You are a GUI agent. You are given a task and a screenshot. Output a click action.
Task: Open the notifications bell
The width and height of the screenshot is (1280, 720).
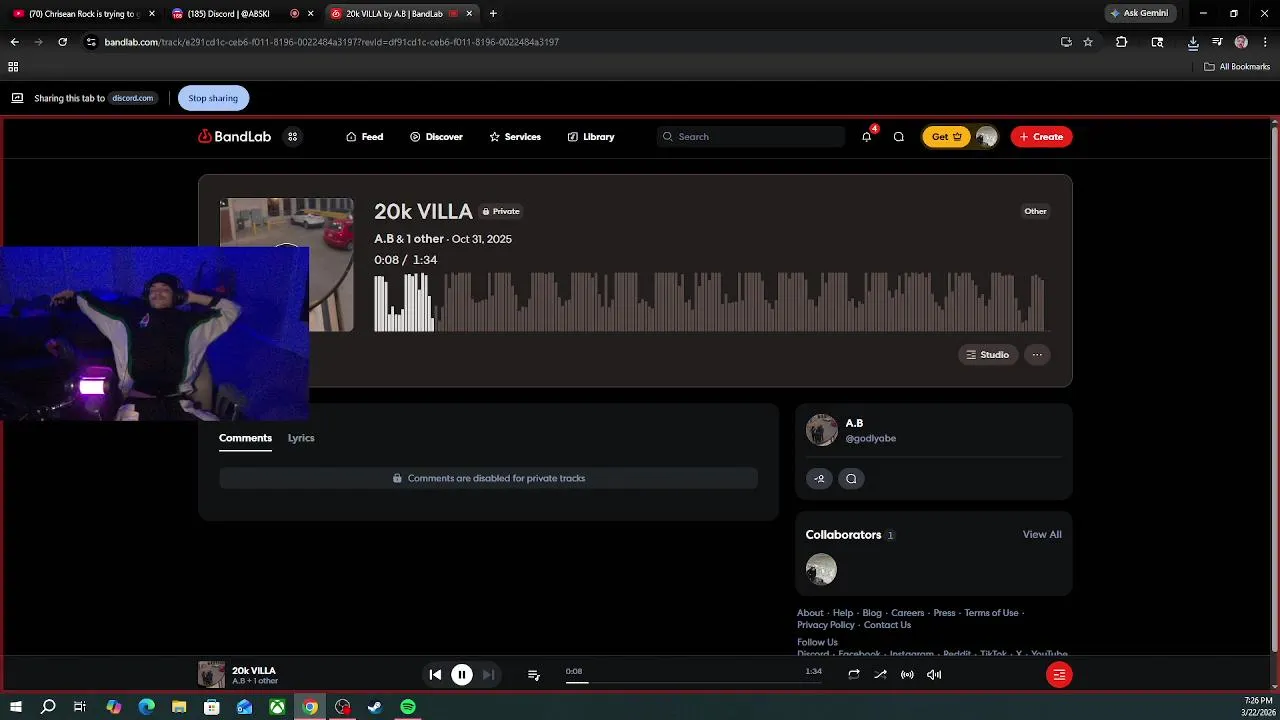(x=867, y=137)
